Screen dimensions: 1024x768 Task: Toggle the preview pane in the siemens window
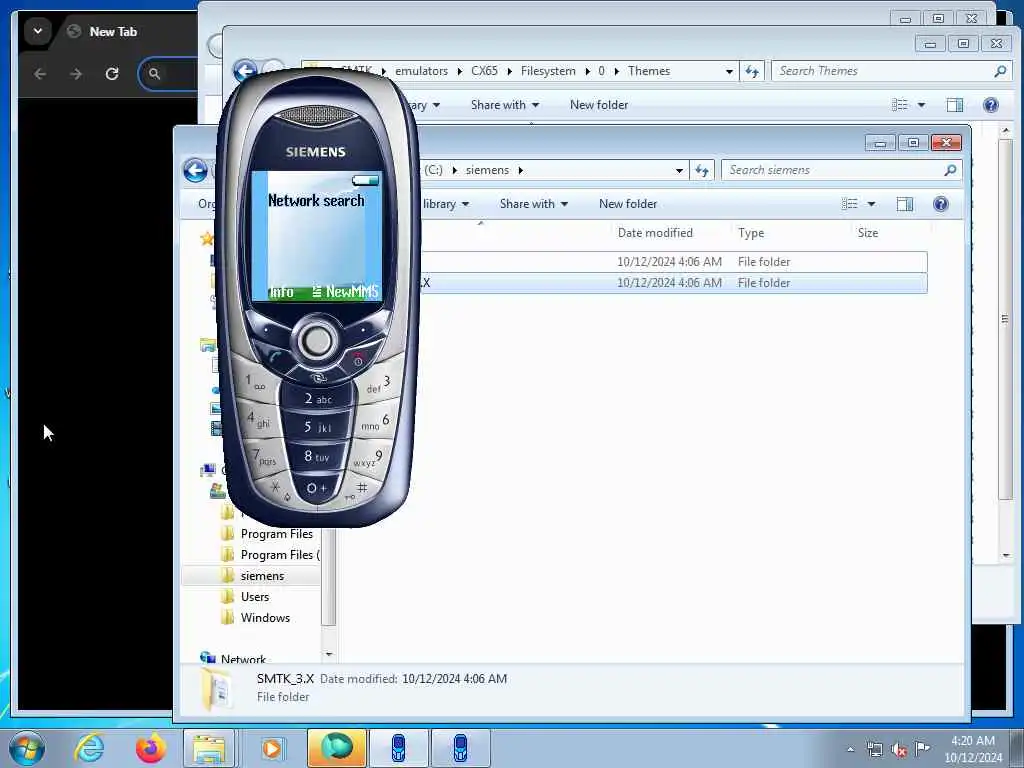[x=904, y=204]
